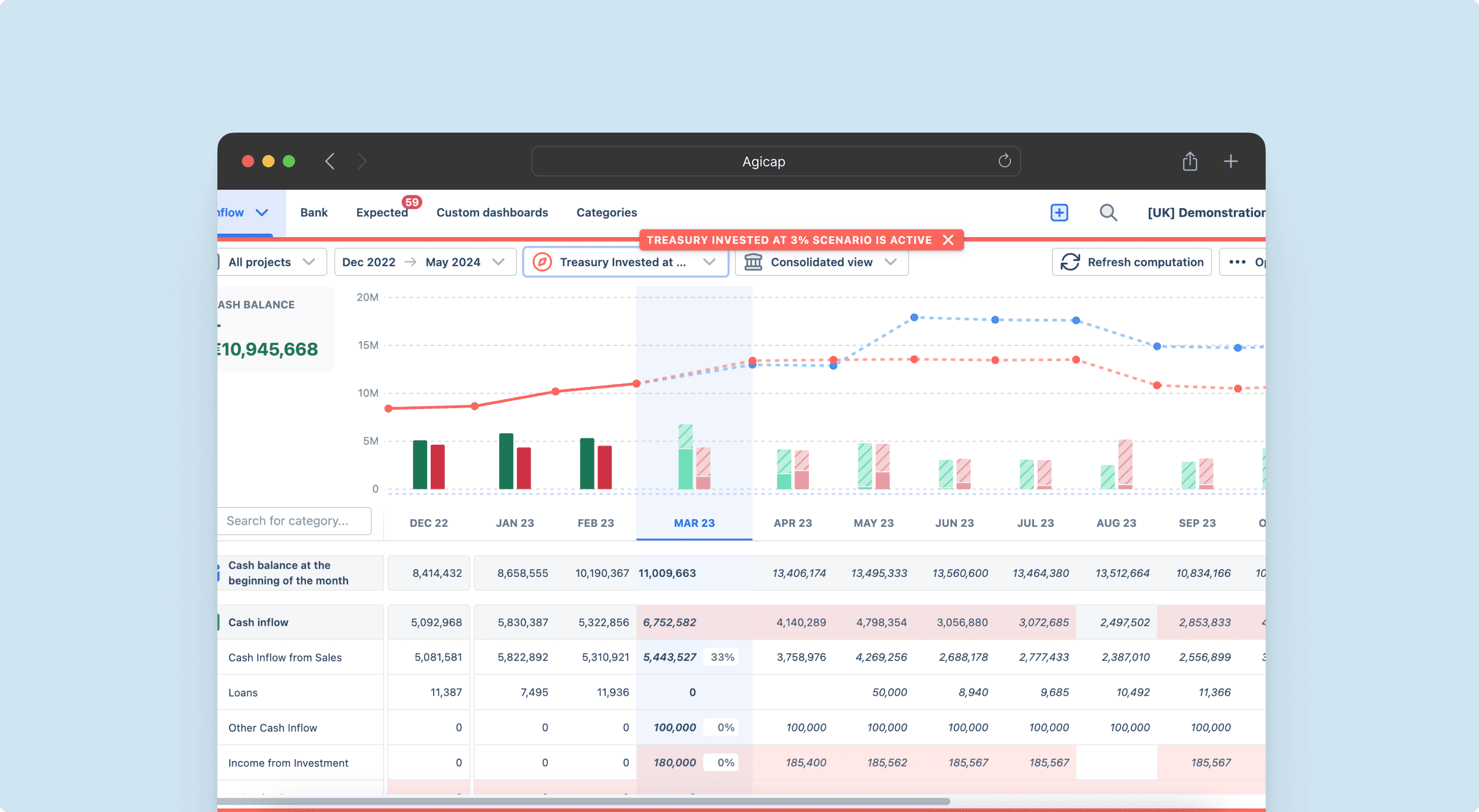The height and width of the screenshot is (812, 1479).
Task: Click the compass scenario icon
Action: coord(542,262)
